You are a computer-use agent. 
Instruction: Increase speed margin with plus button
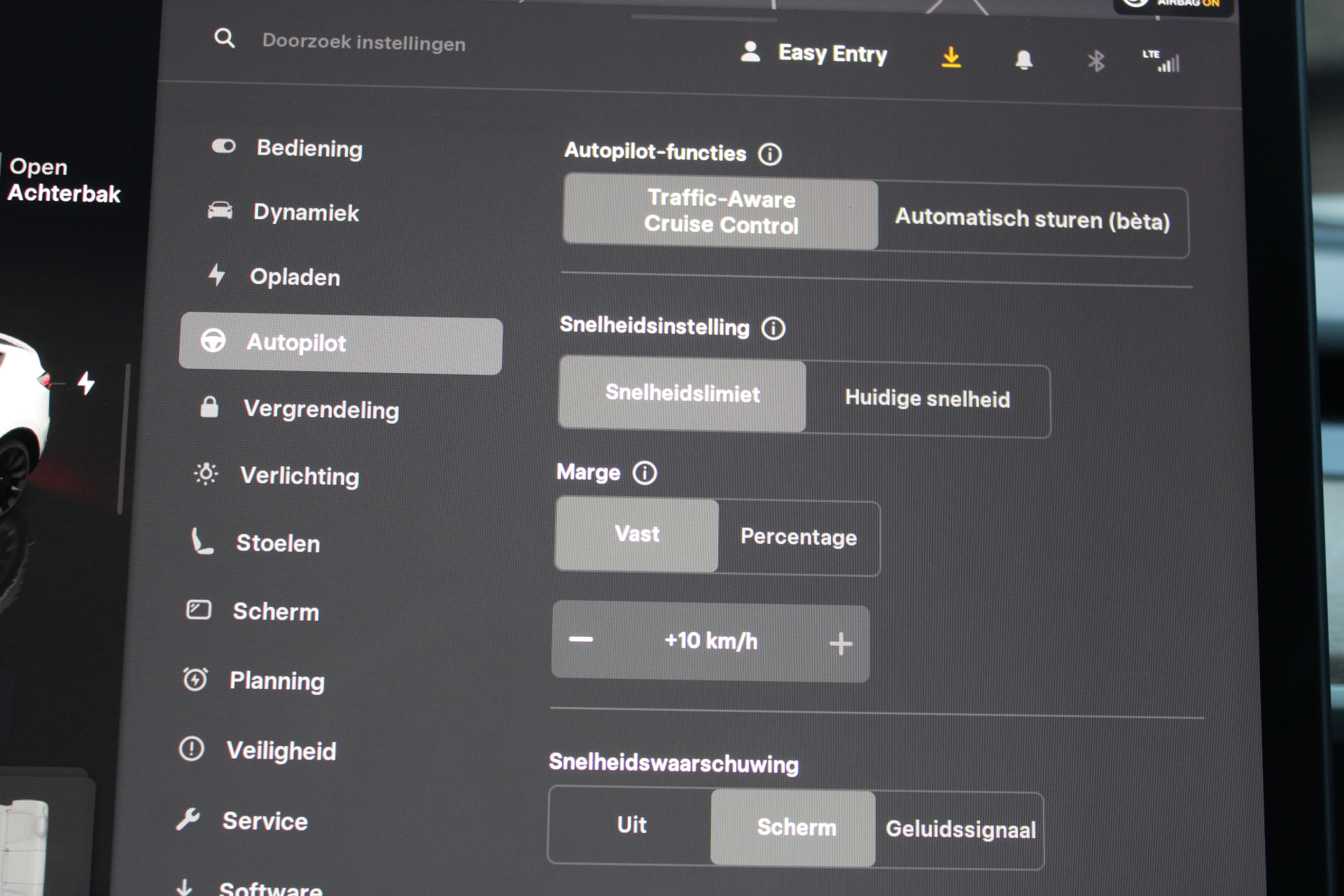[x=841, y=644]
